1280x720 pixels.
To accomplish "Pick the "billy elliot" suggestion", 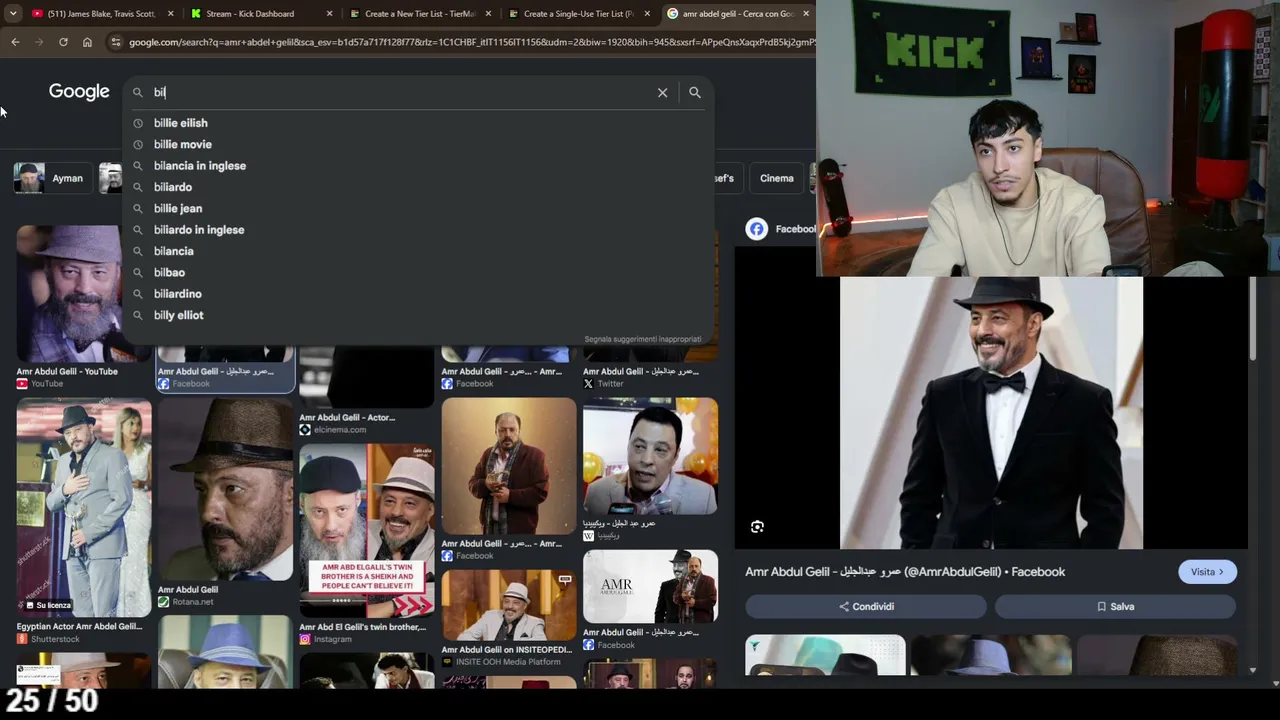I will click(x=418, y=315).
